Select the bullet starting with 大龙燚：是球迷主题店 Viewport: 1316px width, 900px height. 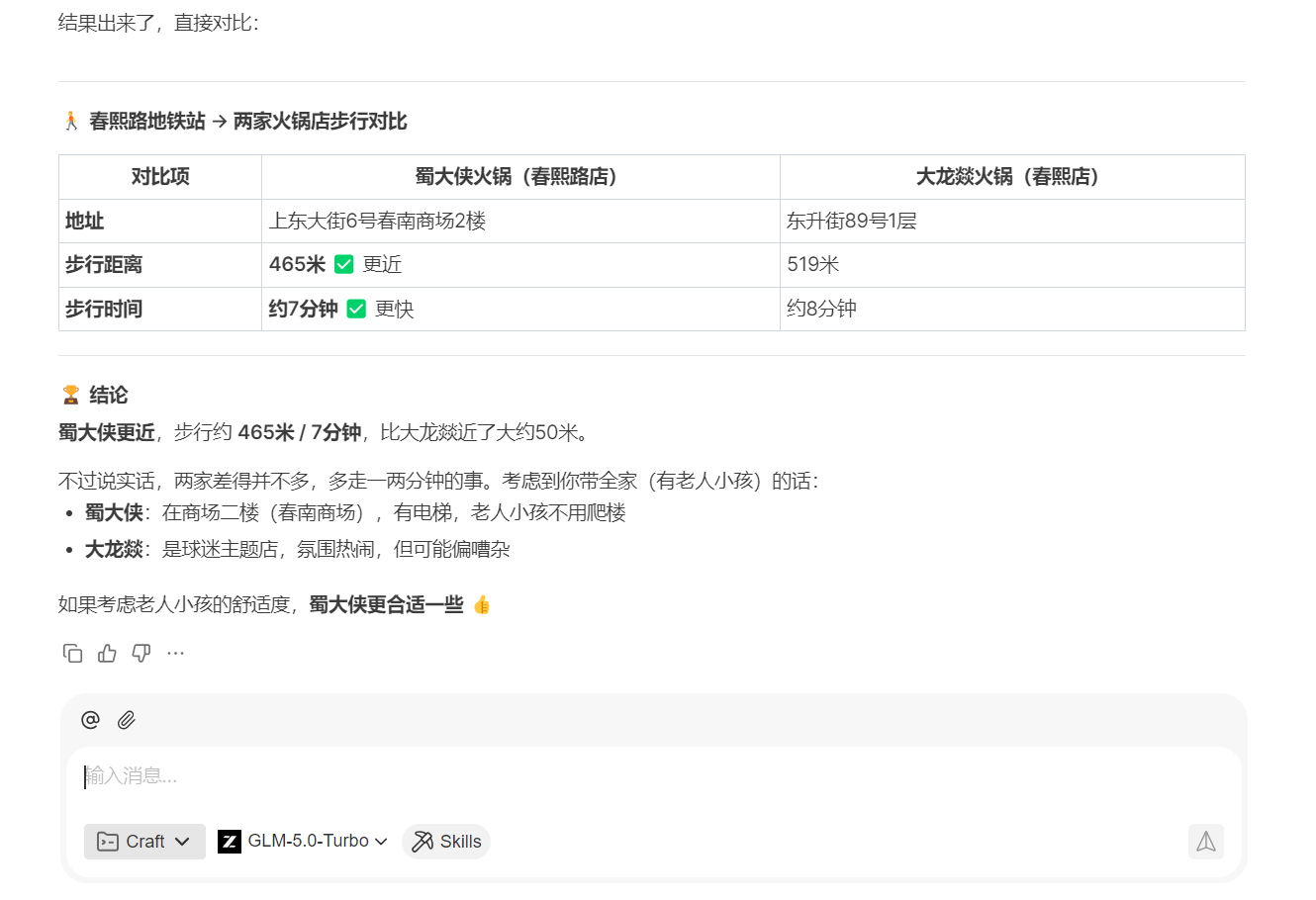(x=297, y=550)
